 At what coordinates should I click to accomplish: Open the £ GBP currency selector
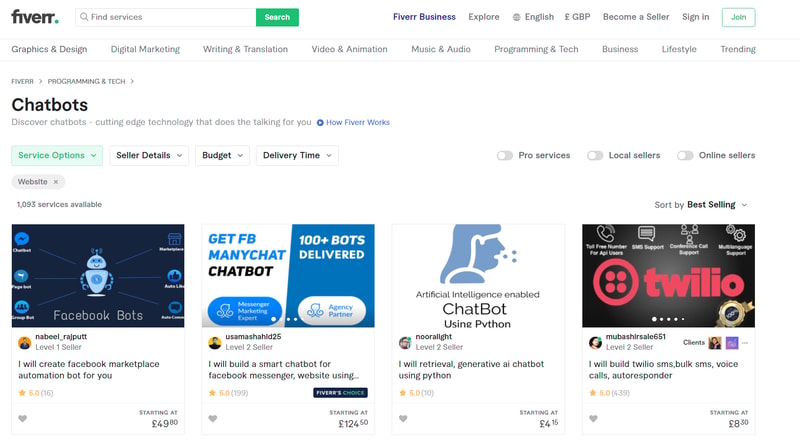(x=577, y=17)
